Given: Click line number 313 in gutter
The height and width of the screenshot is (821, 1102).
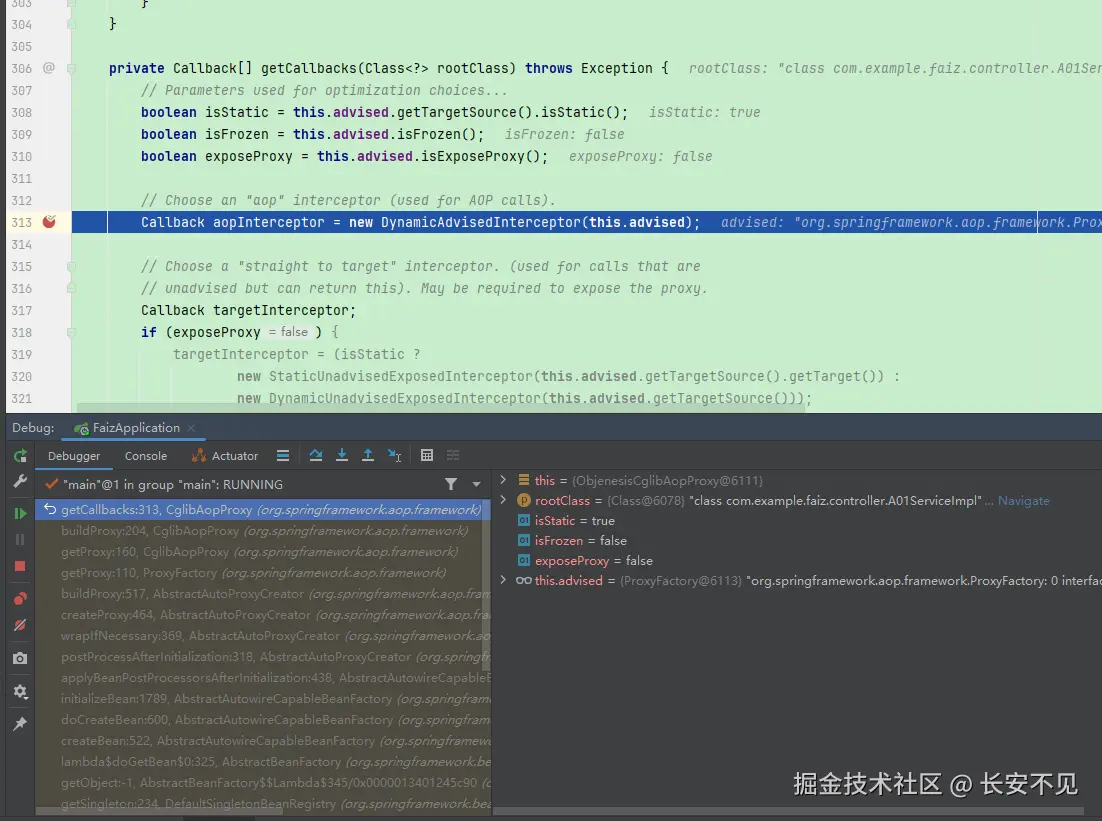Looking at the screenshot, I should click(x=21, y=222).
